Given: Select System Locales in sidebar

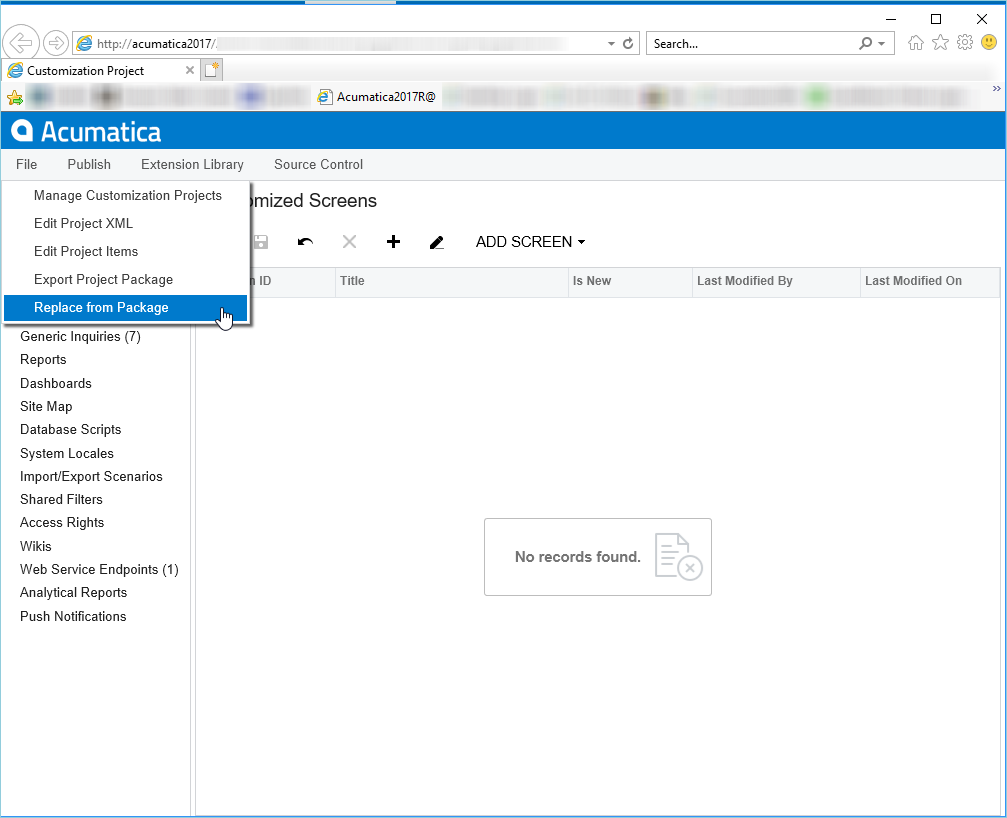Looking at the screenshot, I should [67, 453].
